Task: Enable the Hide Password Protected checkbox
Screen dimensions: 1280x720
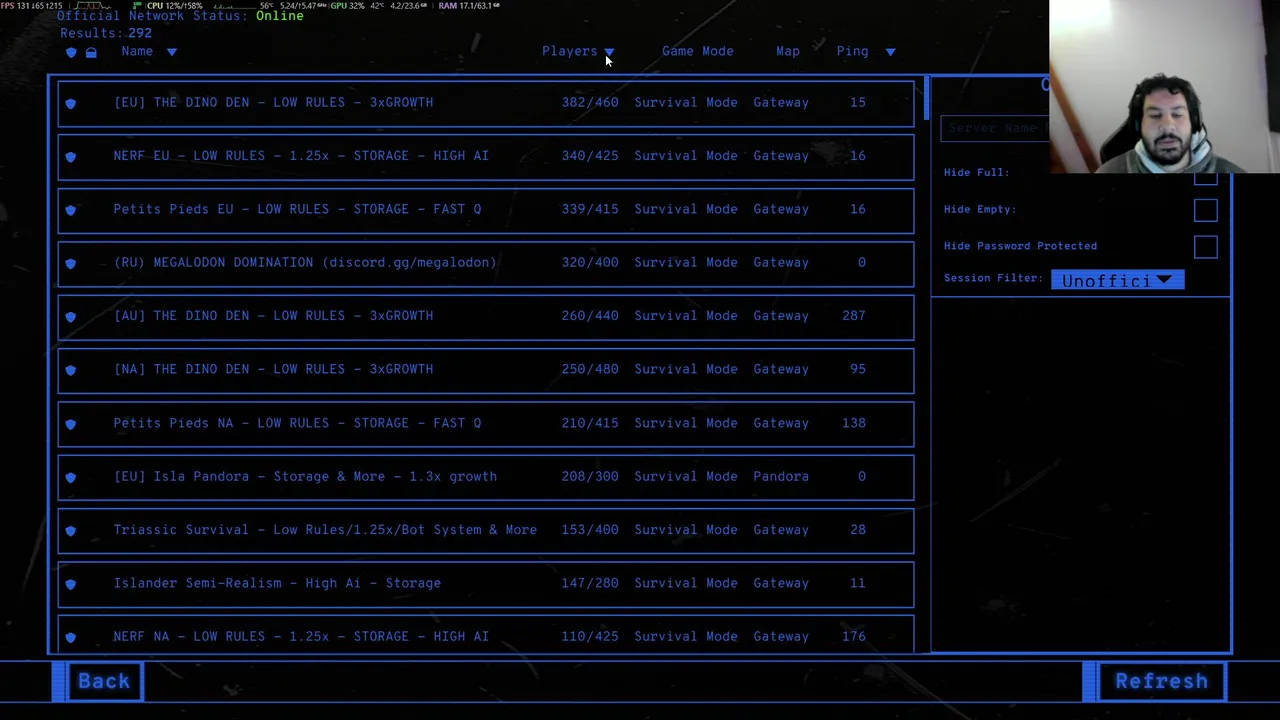Action: pos(1205,246)
